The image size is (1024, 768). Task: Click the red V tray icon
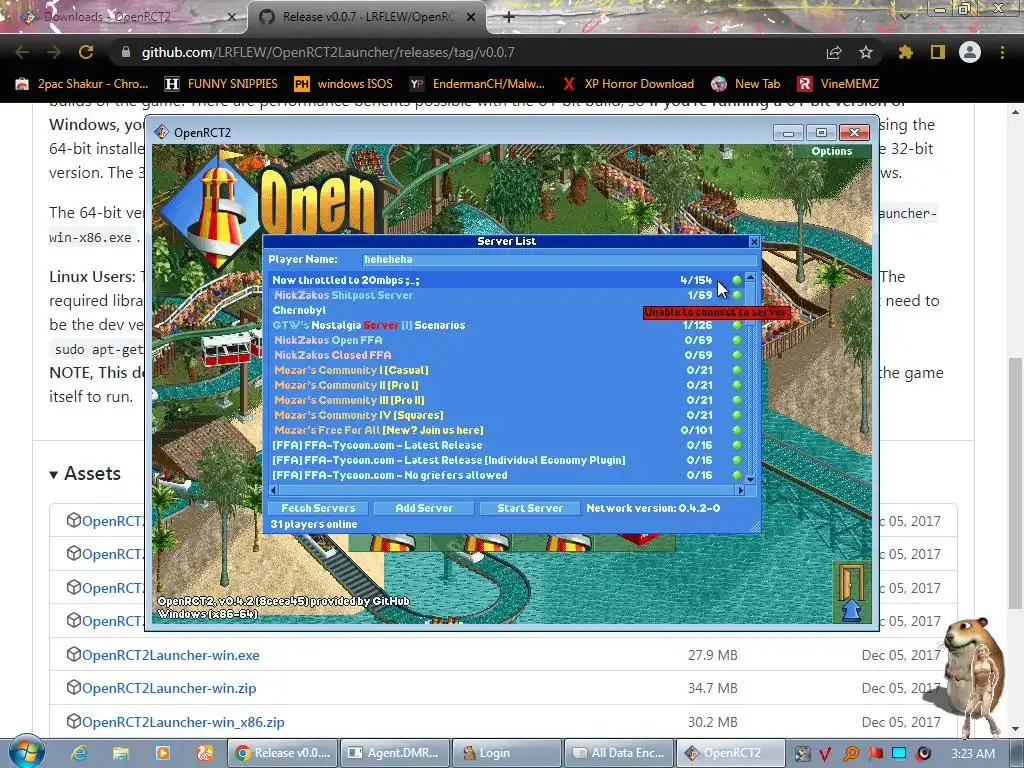(x=825, y=754)
